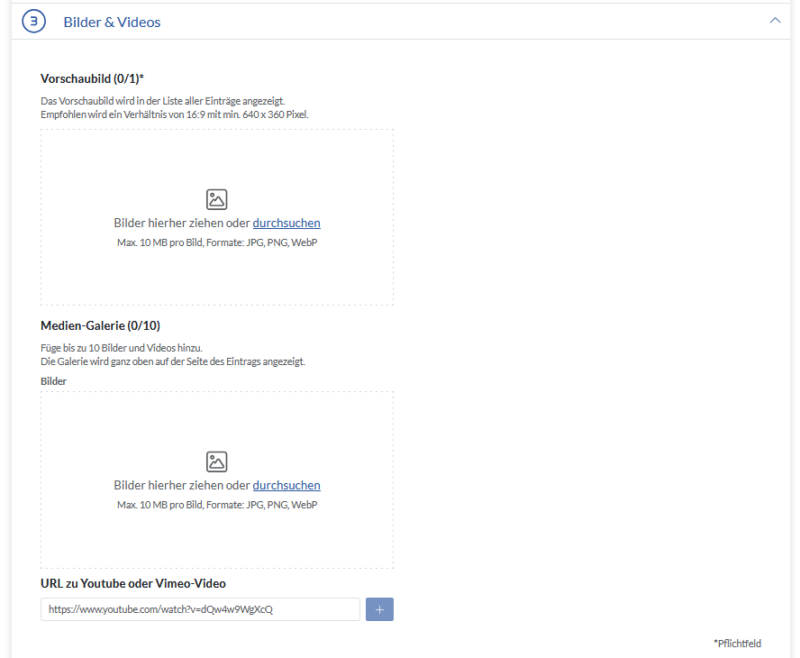Click the image placeholder icon in Medien-Galerie area
The width and height of the screenshot is (800, 658).
(x=217, y=461)
